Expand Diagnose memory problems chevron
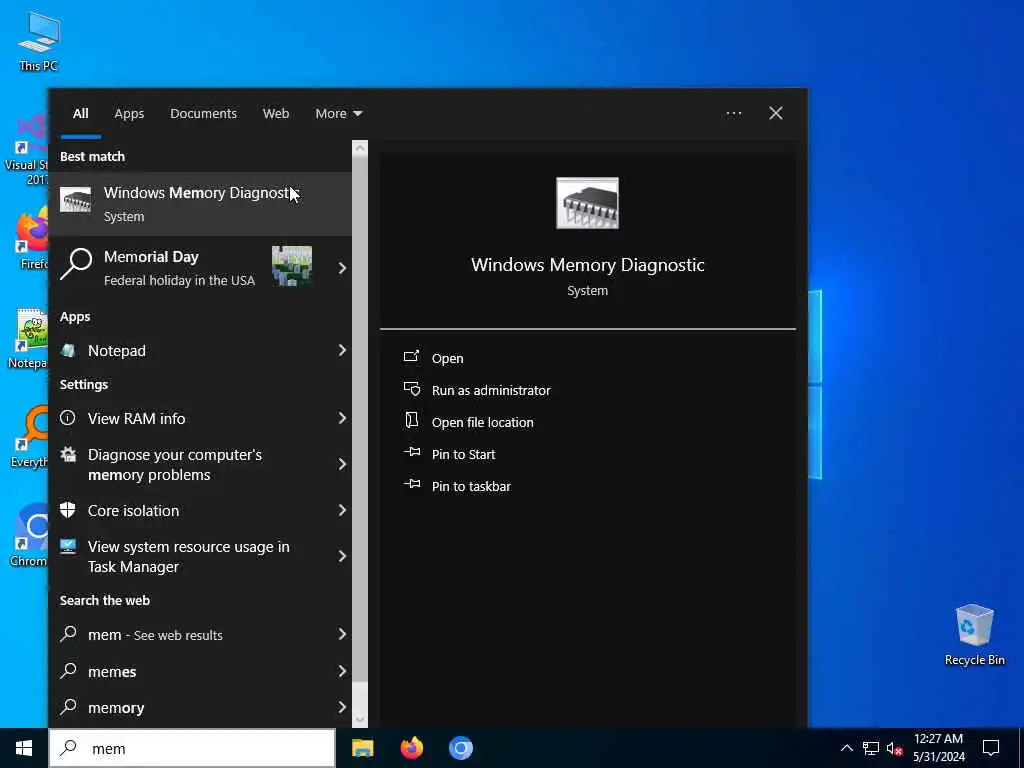 click(x=342, y=464)
